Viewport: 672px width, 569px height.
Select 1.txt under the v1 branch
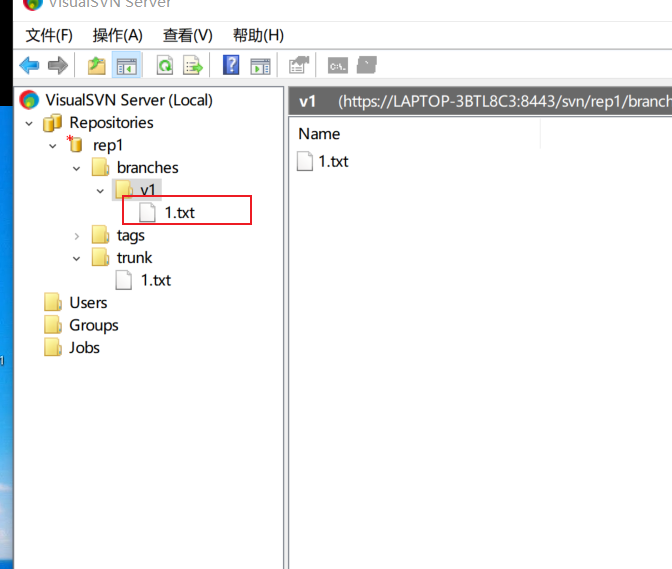tap(180, 213)
